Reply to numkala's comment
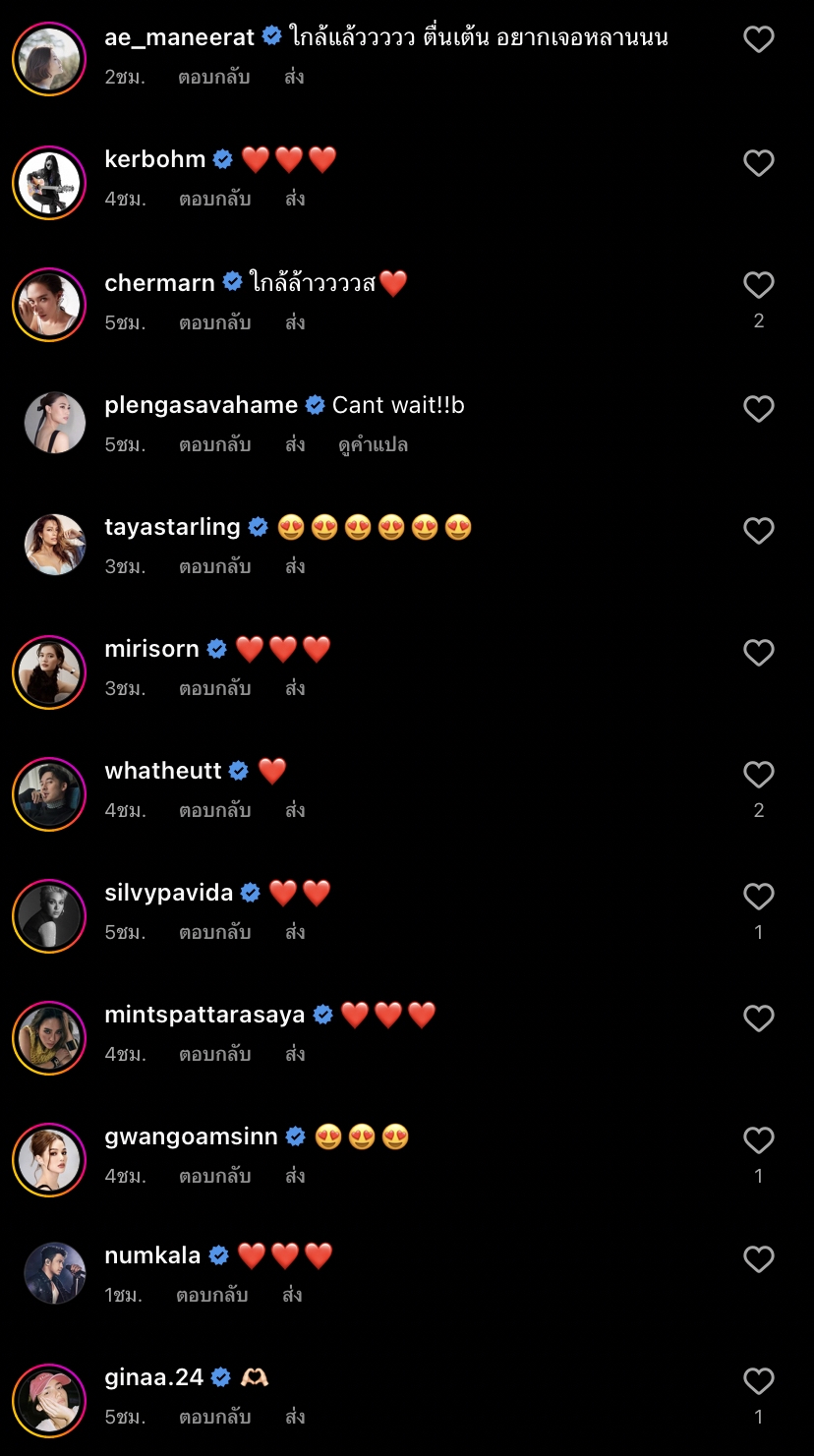 click(x=211, y=1296)
